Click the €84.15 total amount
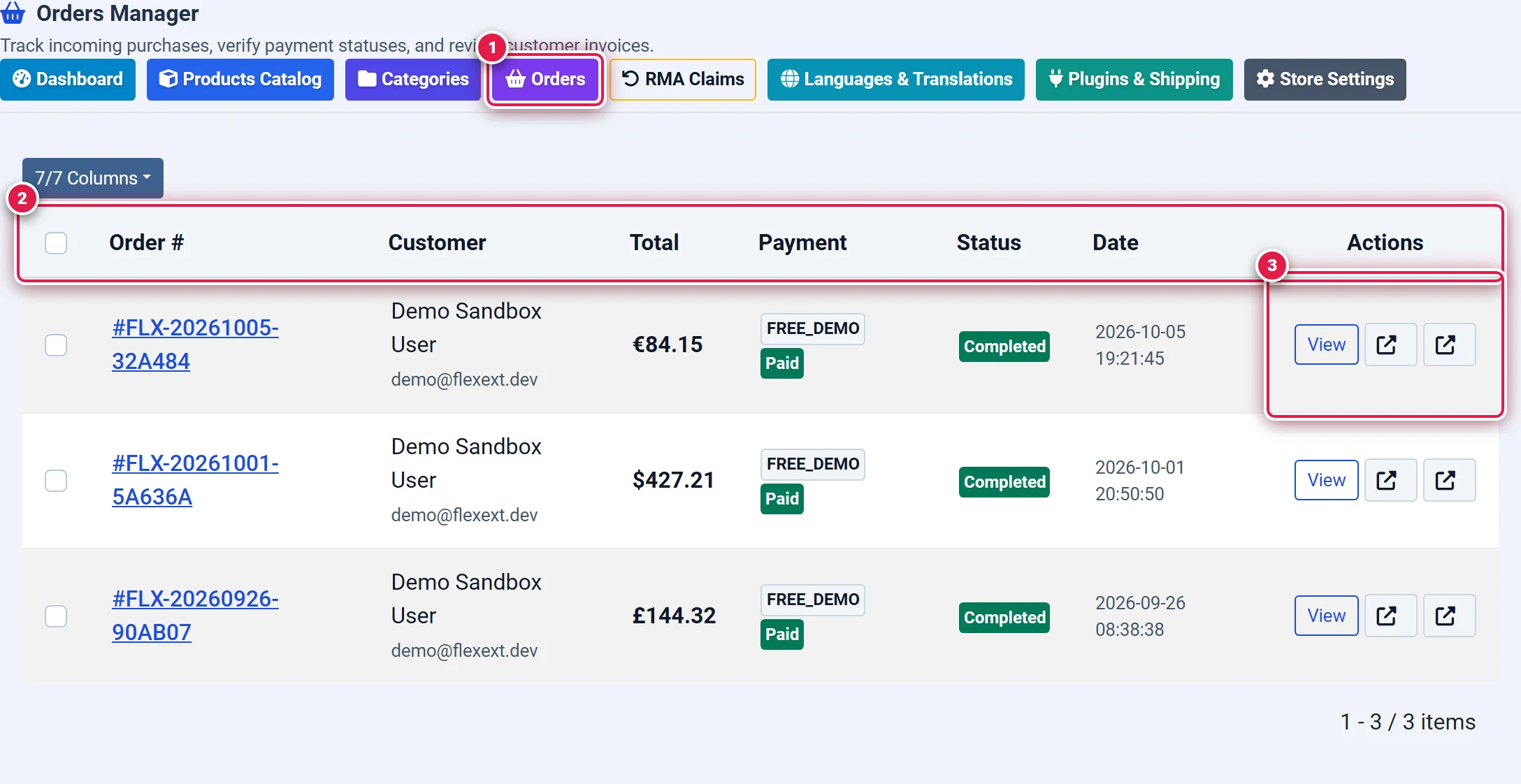The height and width of the screenshot is (784, 1521). pyautogui.click(x=668, y=344)
